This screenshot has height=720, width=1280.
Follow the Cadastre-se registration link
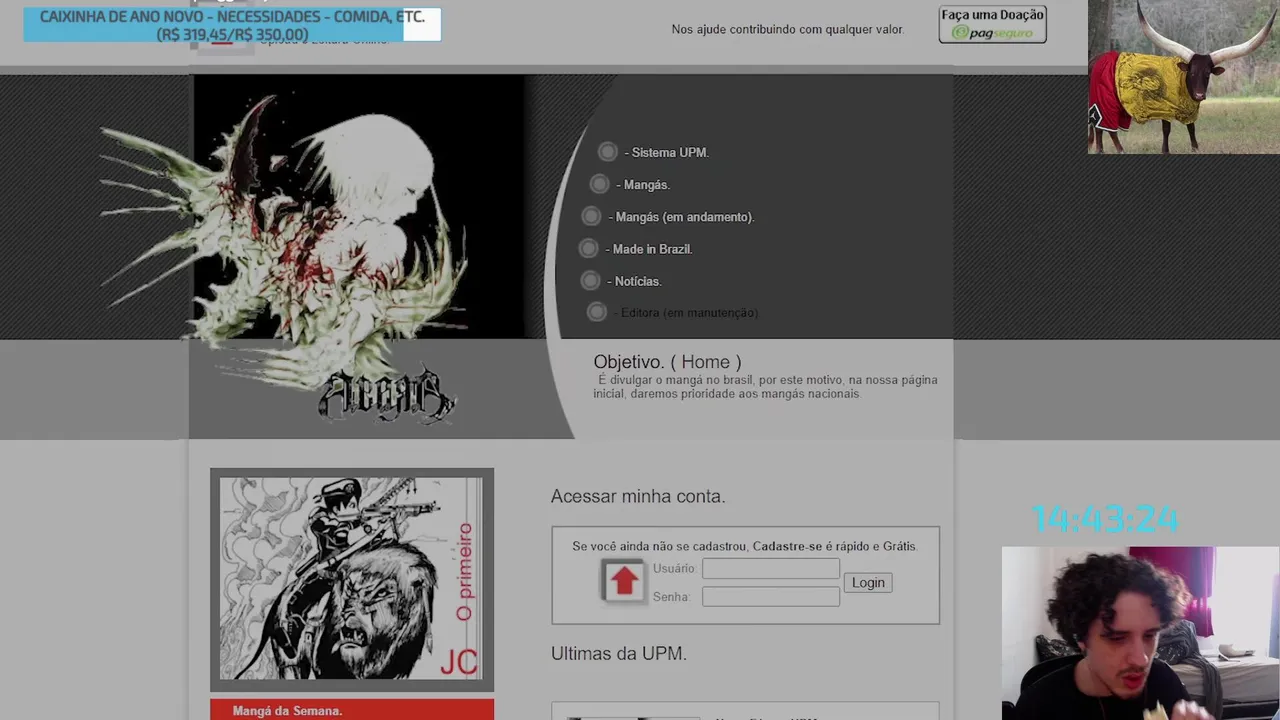787,546
